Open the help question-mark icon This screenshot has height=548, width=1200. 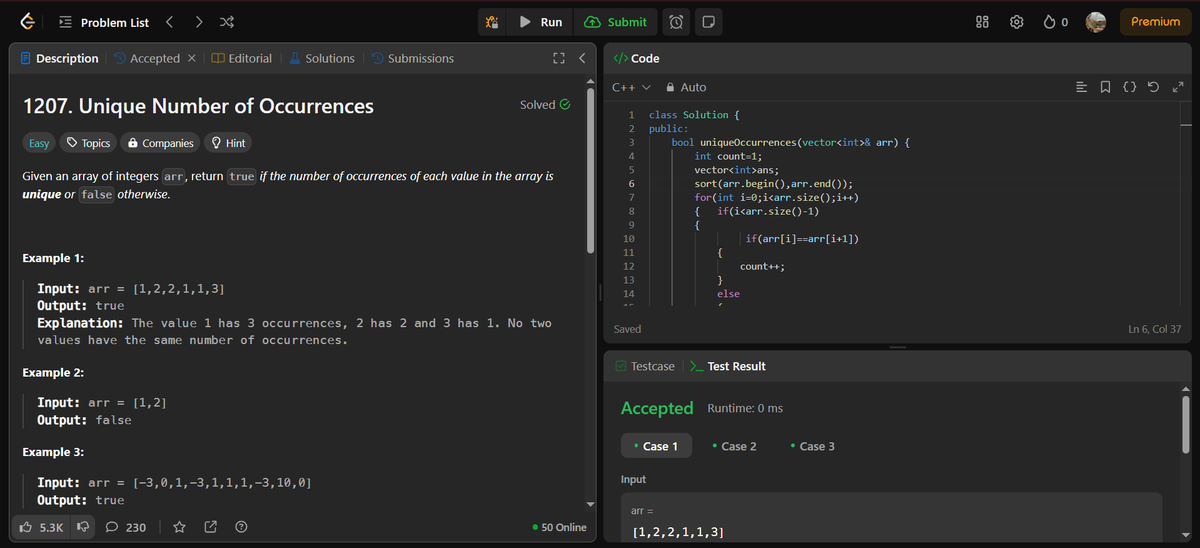click(x=241, y=527)
